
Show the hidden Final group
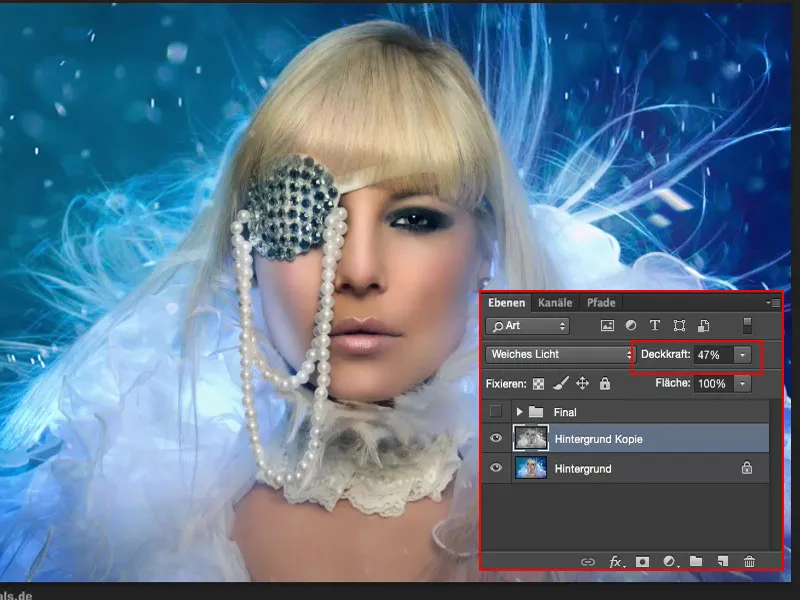tap(495, 411)
